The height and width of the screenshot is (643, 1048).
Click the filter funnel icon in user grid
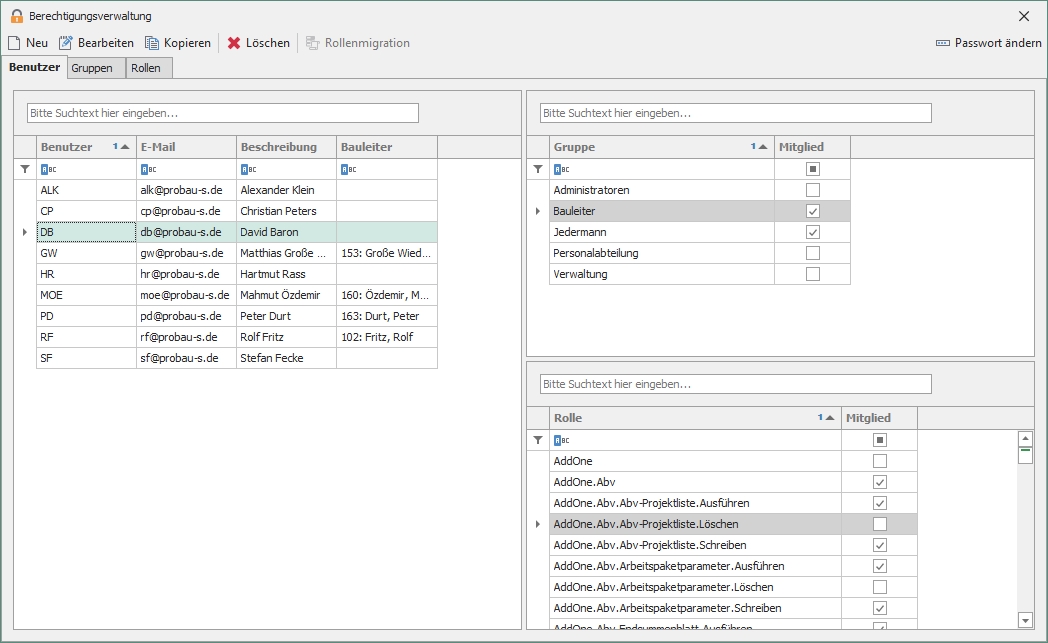tap(25, 170)
